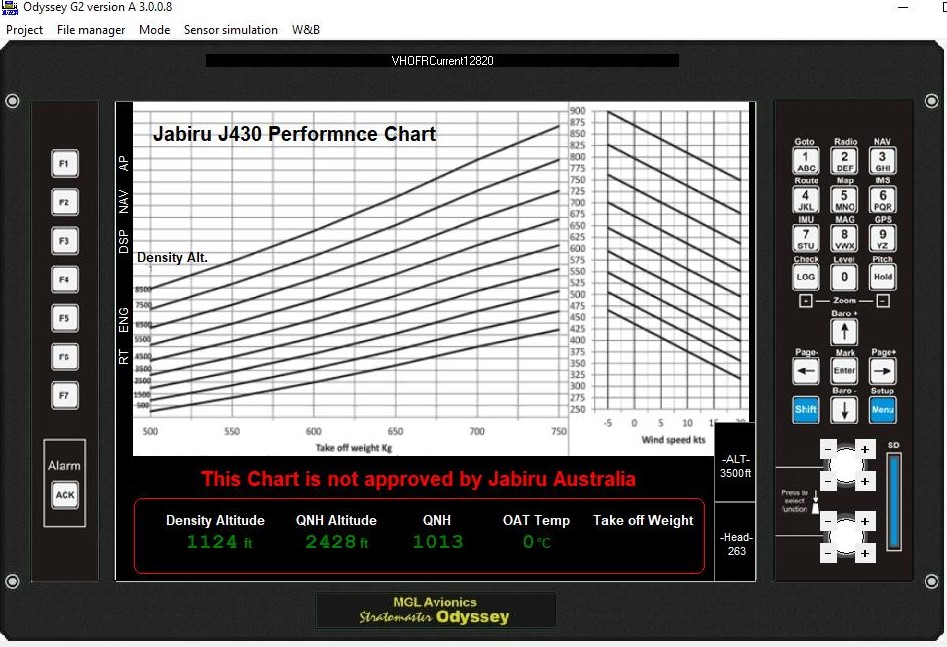Click the Zoom minus box
This screenshot has height=647, width=947.
(883, 300)
